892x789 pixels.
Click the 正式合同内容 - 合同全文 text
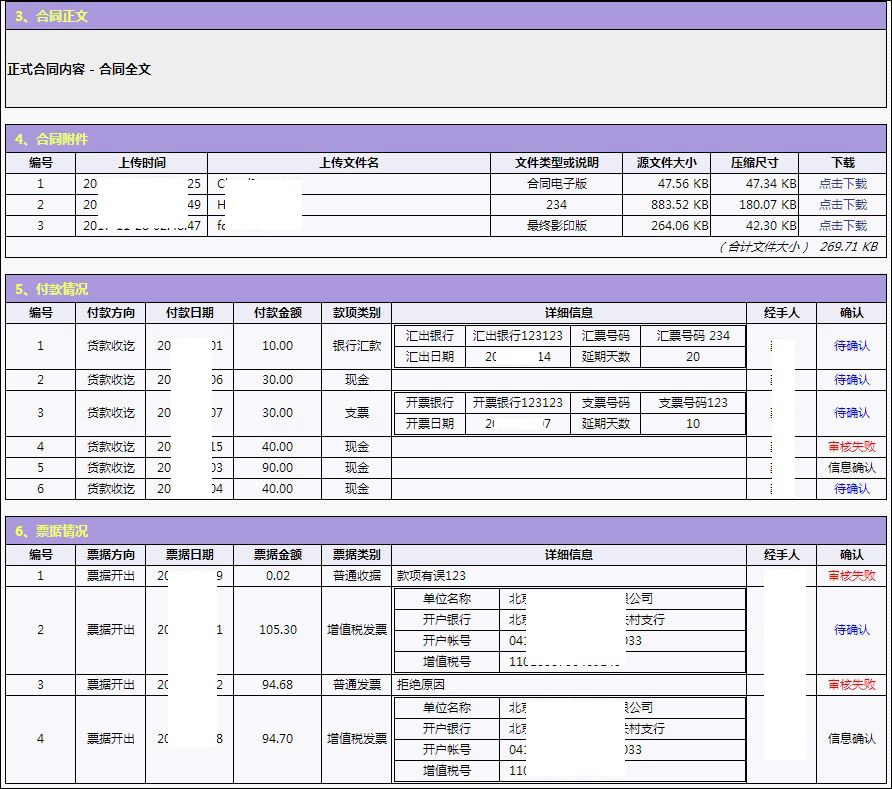[x=79, y=70]
